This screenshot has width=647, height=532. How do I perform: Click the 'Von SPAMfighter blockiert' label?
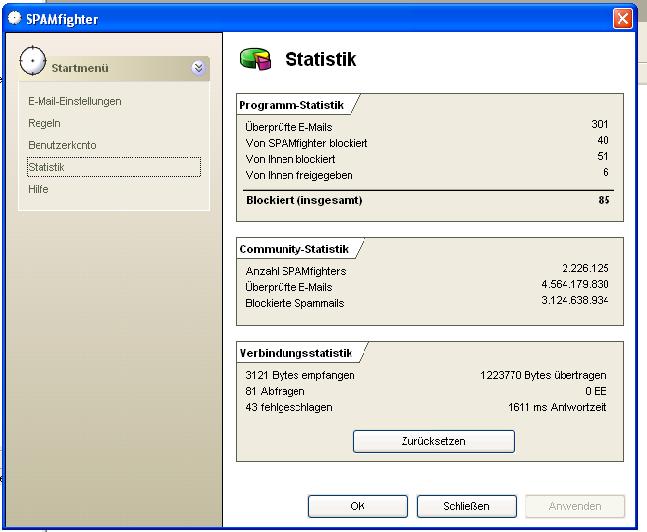[306, 143]
